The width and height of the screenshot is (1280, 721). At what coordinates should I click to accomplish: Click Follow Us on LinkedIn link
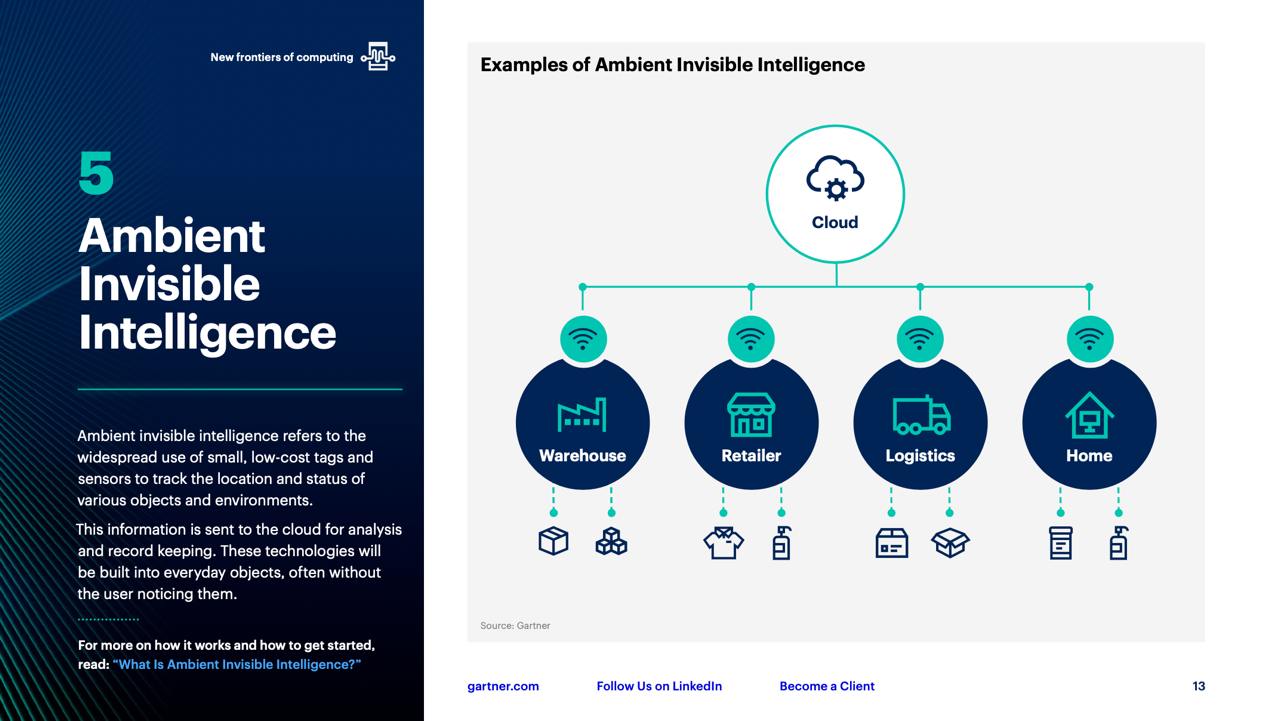pos(659,686)
